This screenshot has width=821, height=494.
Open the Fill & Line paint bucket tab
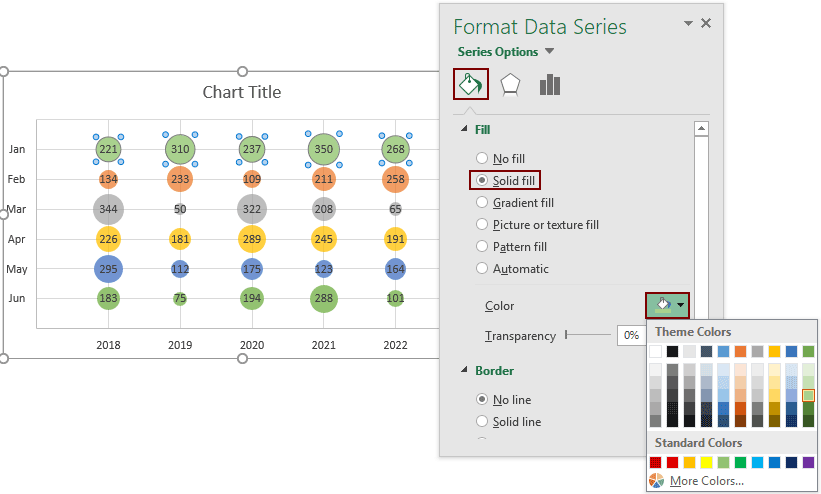tap(470, 84)
